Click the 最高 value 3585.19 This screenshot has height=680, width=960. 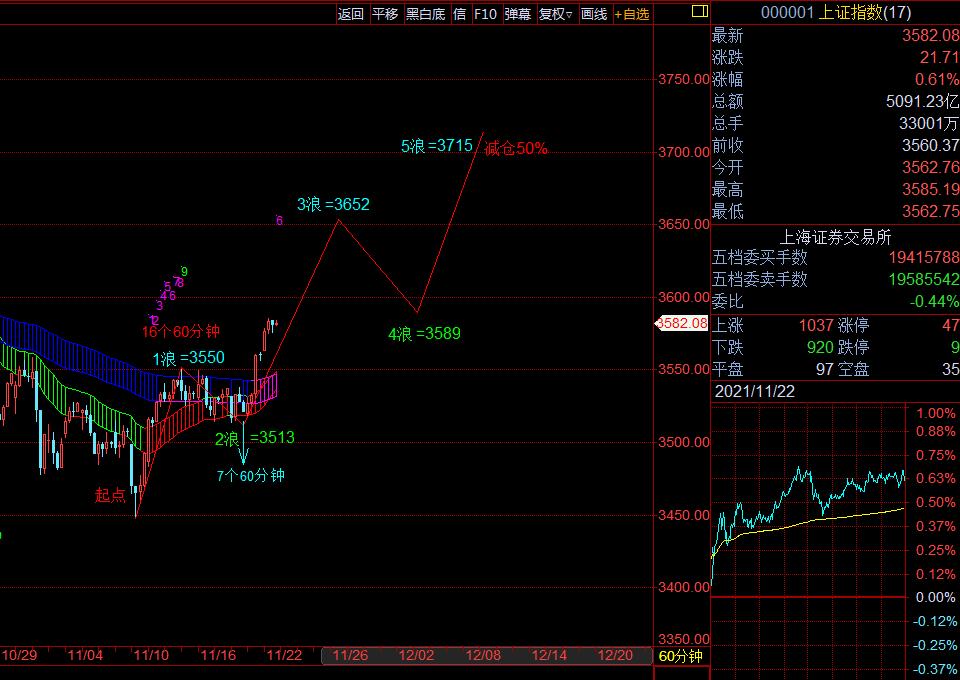tap(930, 190)
